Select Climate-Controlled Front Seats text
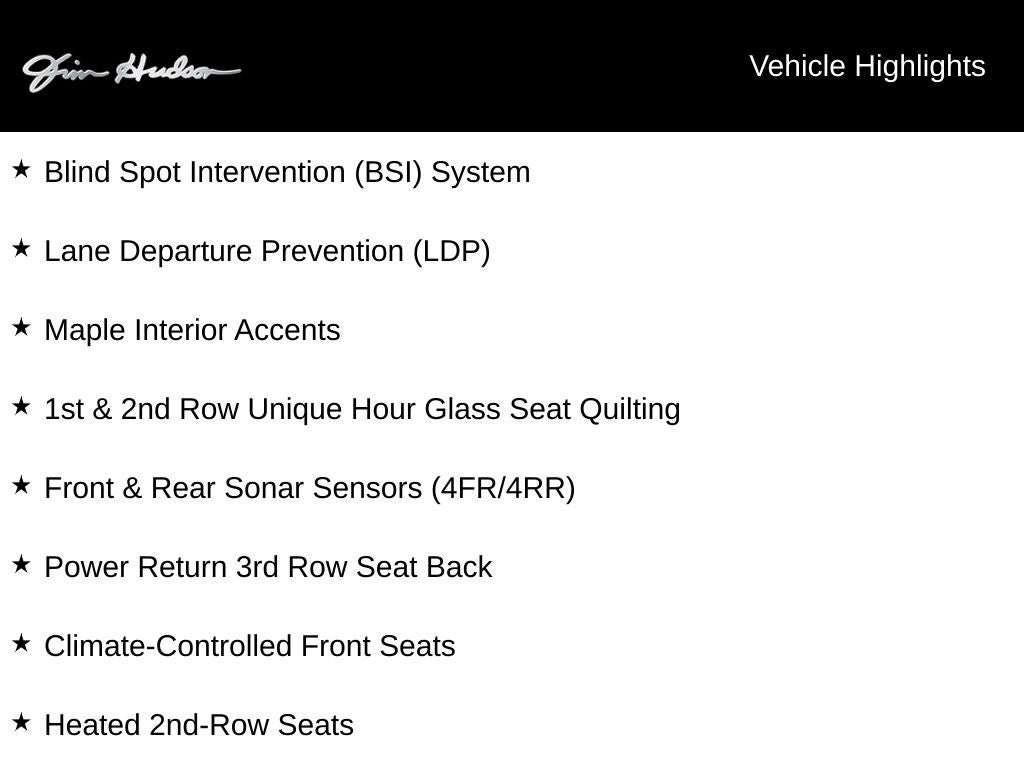 pyautogui.click(x=249, y=646)
